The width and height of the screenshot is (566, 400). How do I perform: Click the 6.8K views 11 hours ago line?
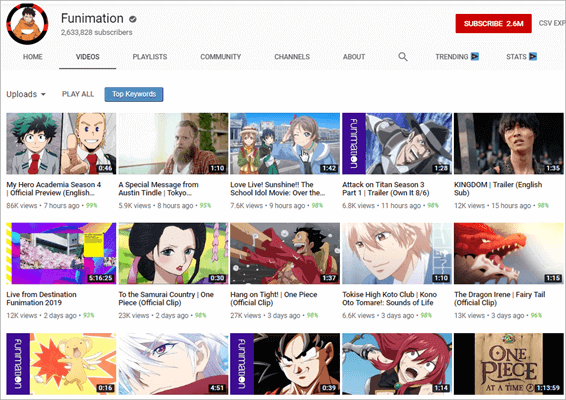pos(391,206)
